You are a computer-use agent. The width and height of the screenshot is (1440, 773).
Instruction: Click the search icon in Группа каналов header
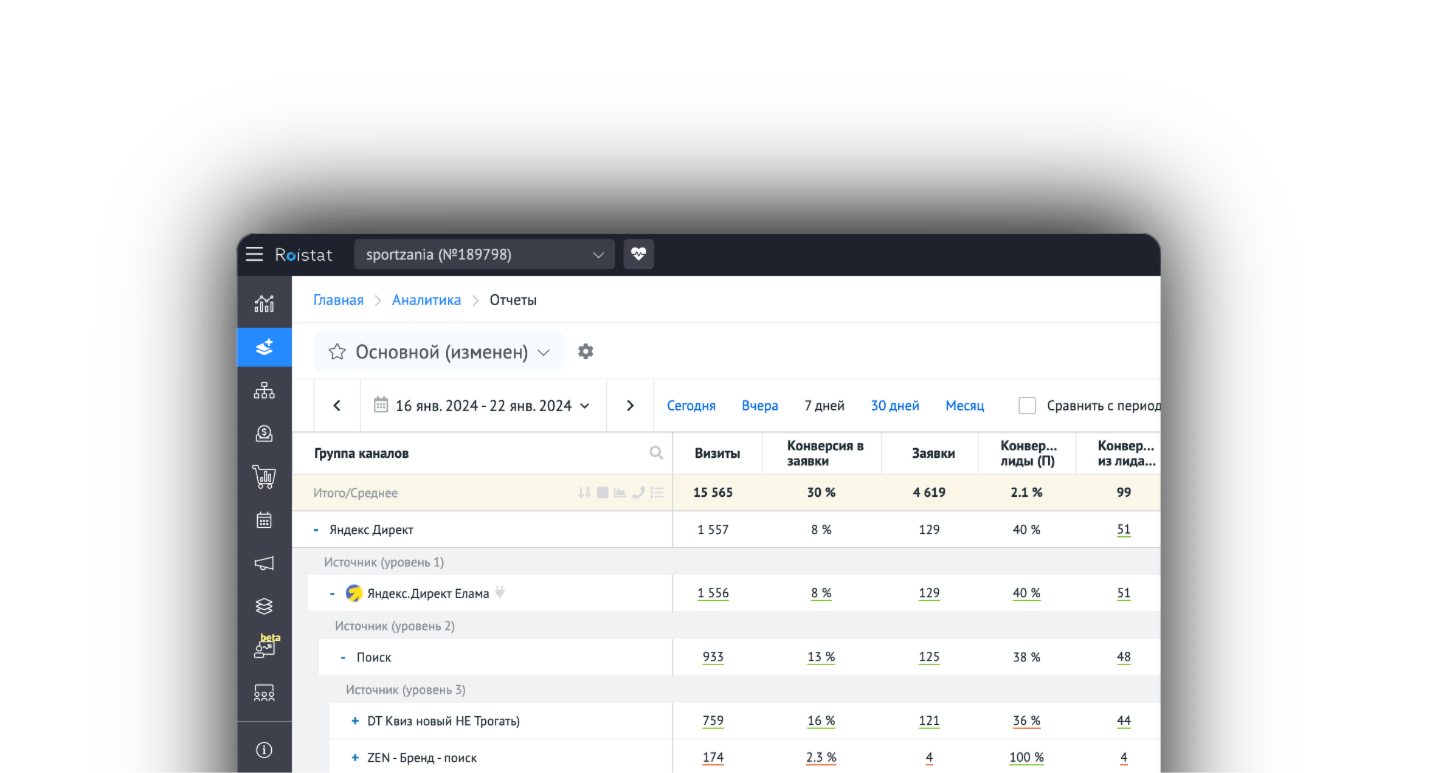656,453
